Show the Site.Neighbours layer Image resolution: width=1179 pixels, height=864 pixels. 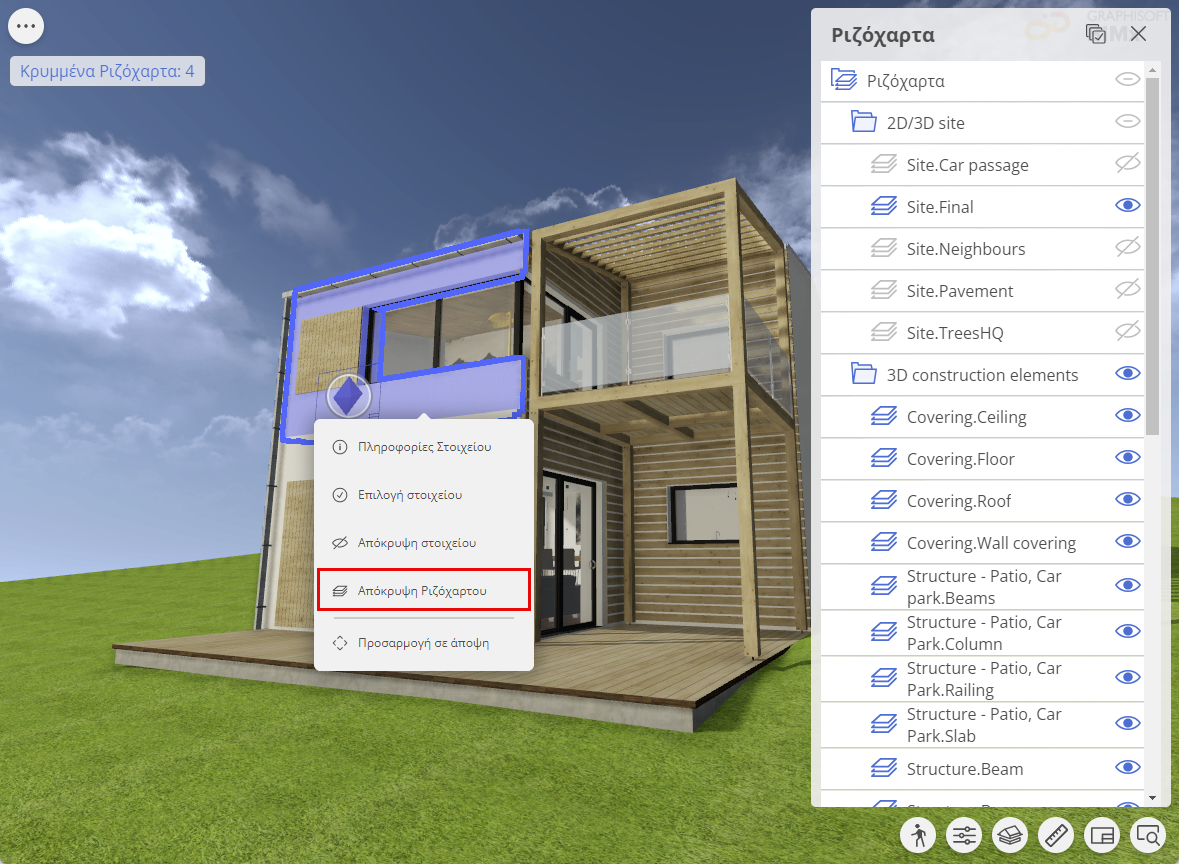click(x=1128, y=247)
